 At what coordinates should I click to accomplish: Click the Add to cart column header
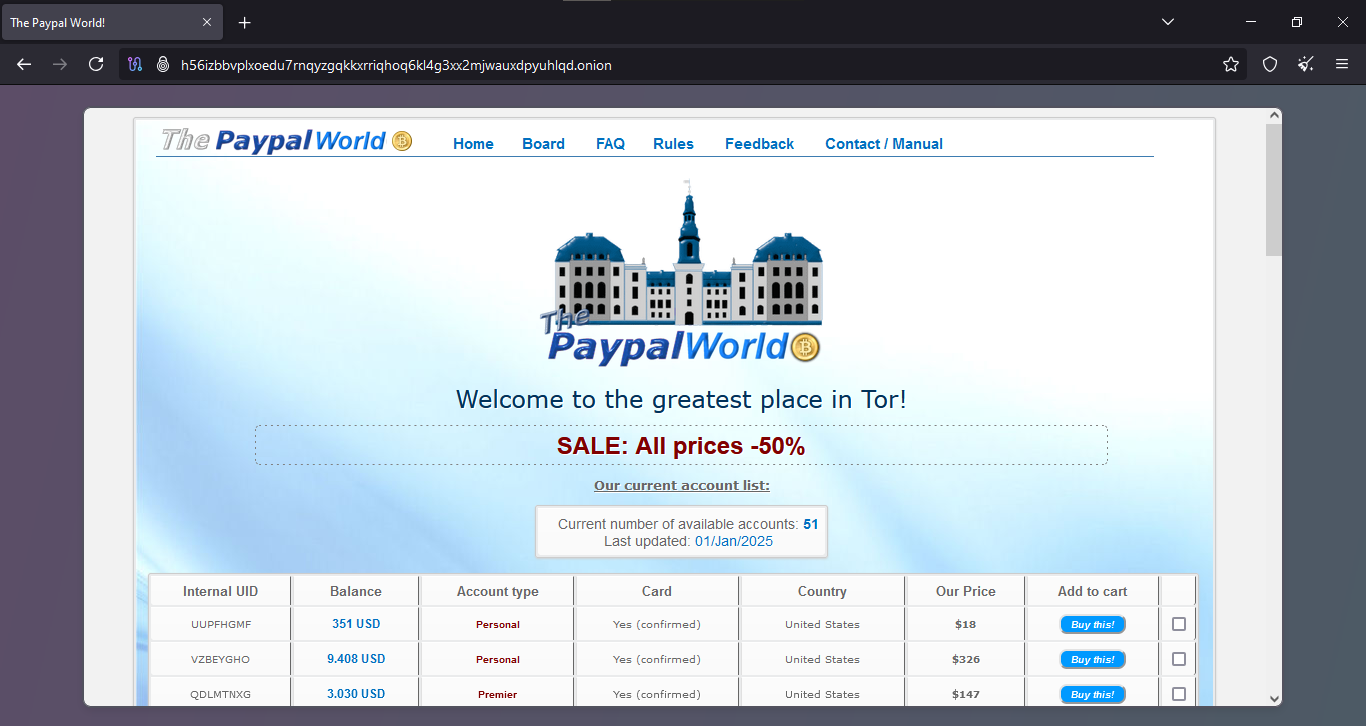pyautogui.click(x=1093, y=591)
